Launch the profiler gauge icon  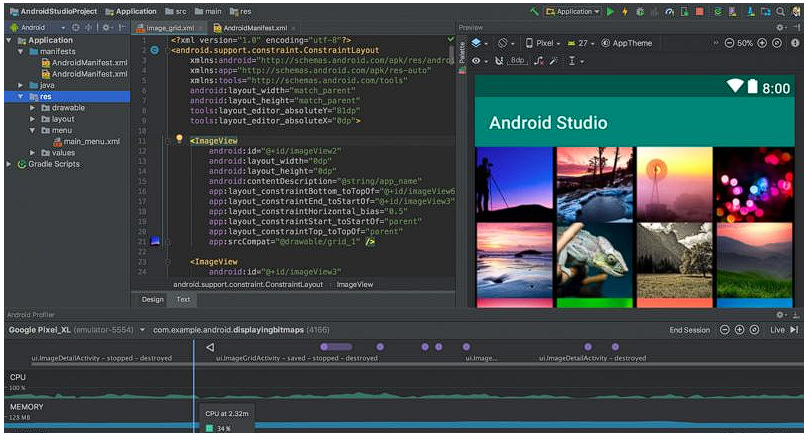pos(669,11)
